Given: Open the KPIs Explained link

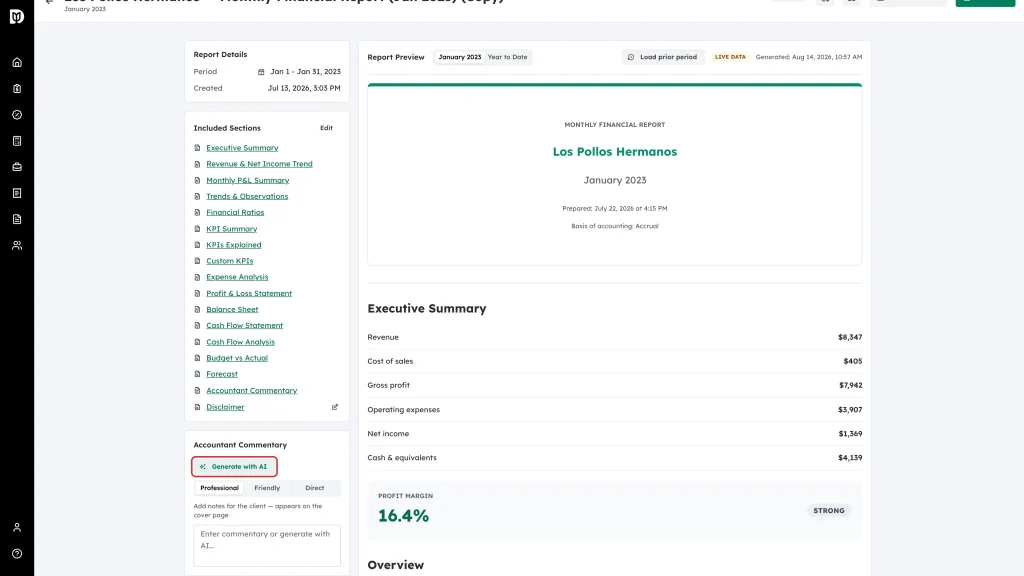Looking at the screenshot, I should coord(234,245).
